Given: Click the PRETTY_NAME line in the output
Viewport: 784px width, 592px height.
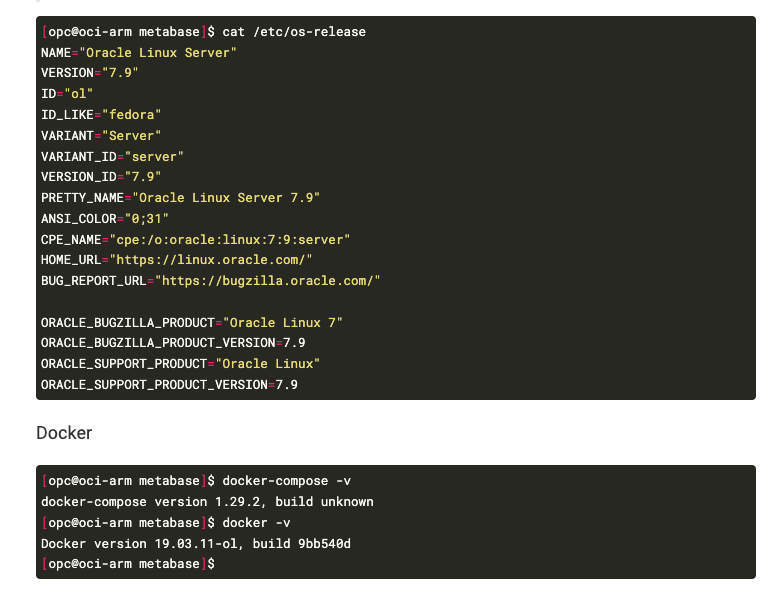Looking at the screenshot, I should pyautogui.click(x=180, y=198).
